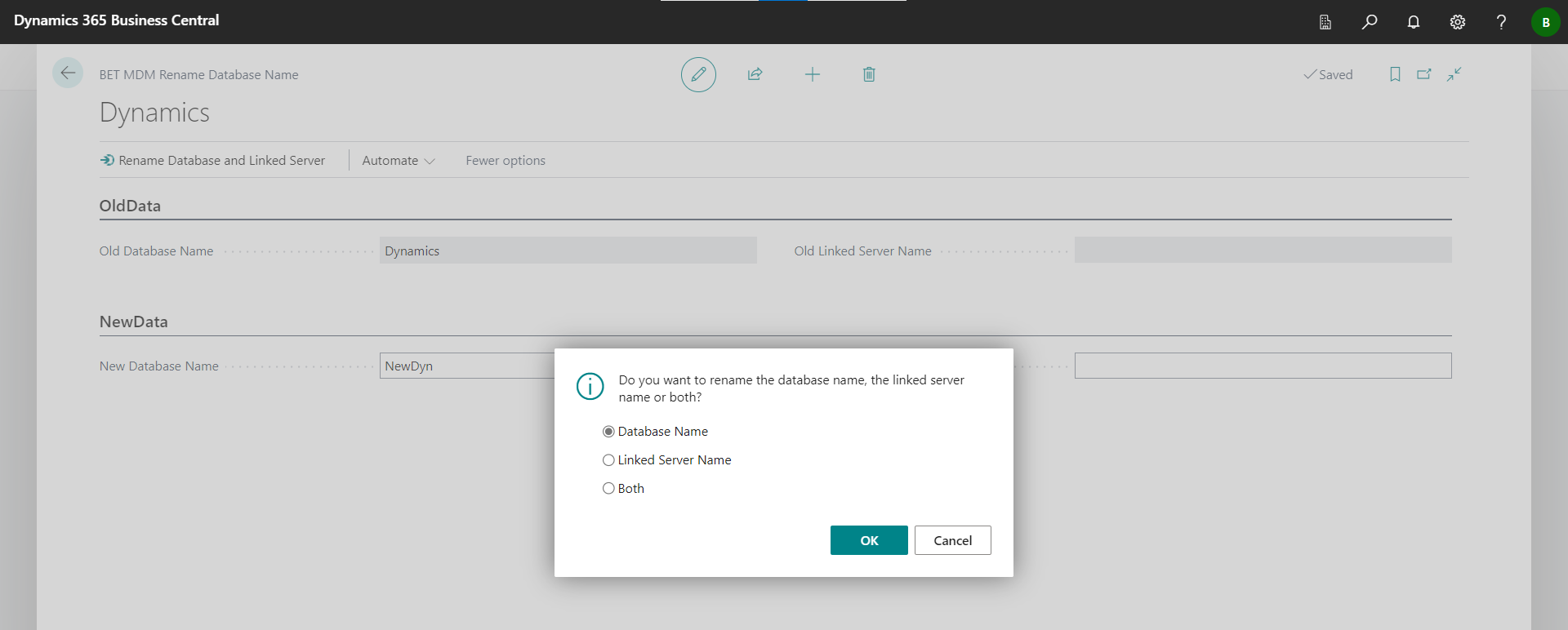The image size is (1568, 630).
Task: Open the user account avatar B
Action: click(1546, 22)
